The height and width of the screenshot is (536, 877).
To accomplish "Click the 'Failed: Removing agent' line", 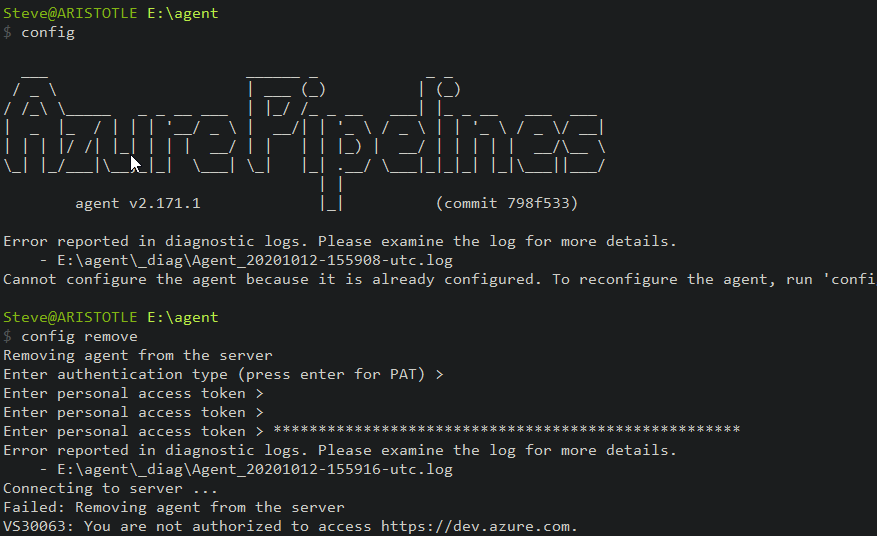I will 174,508.
